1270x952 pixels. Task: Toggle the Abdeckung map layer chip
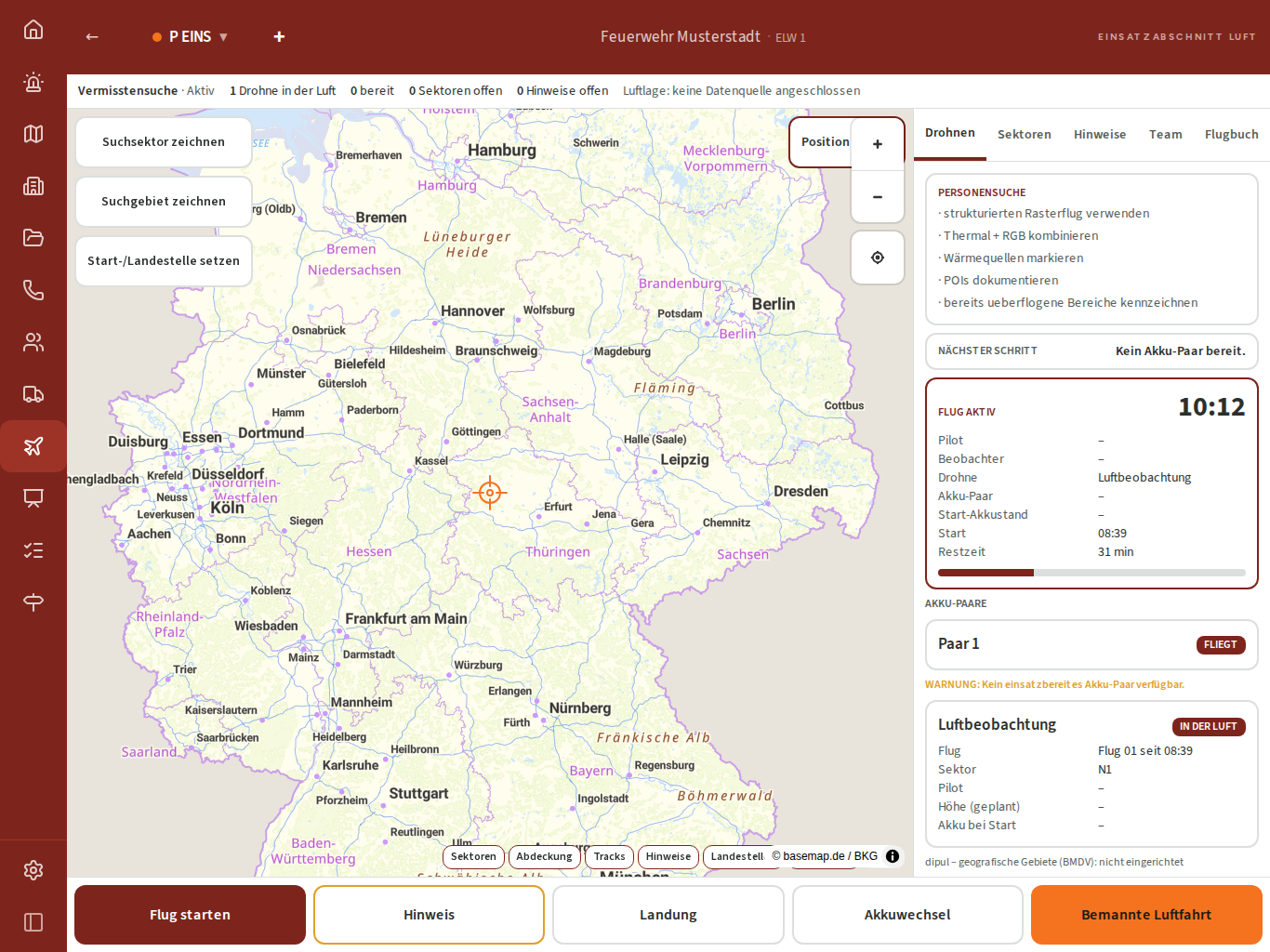click(x=545, y=857)
